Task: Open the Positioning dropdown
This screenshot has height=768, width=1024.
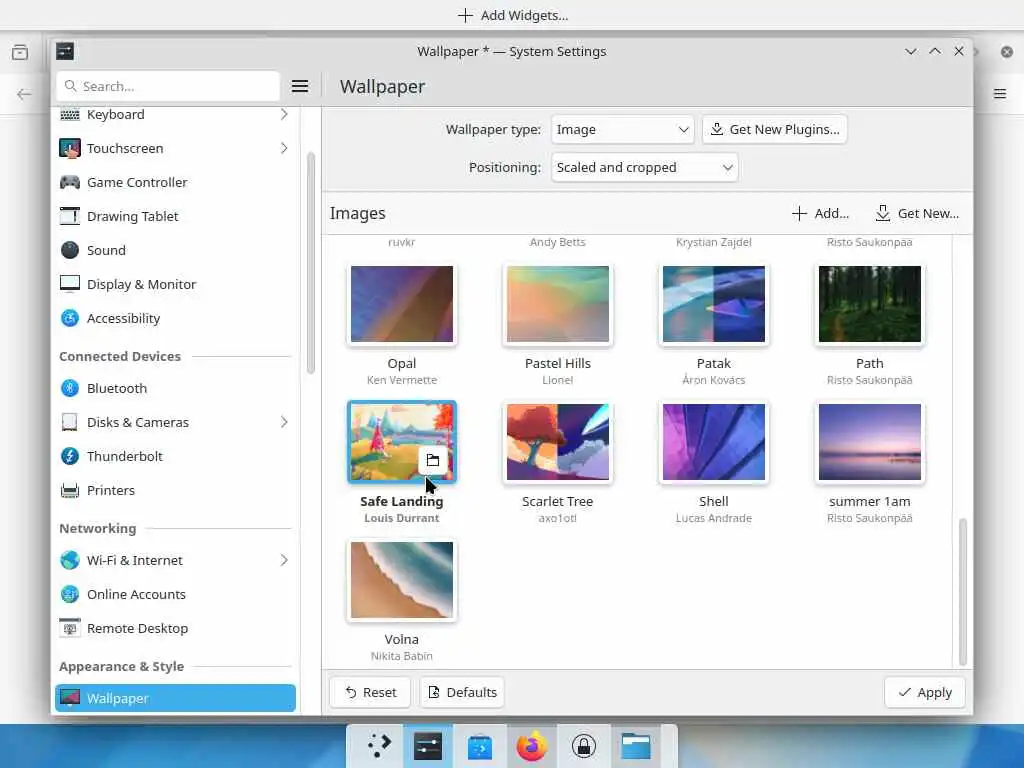Action: [x=645, y=167]
